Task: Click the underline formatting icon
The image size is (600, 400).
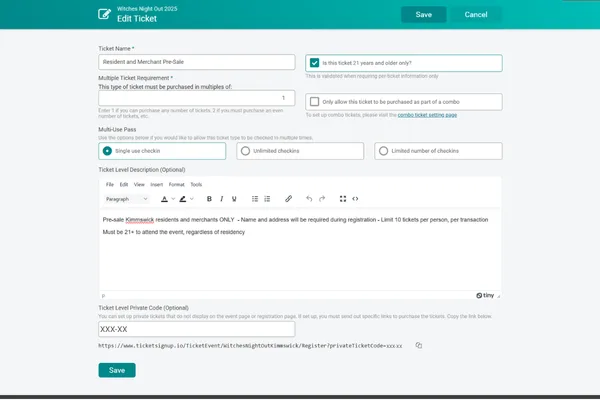Action: [x=234, y=199]
